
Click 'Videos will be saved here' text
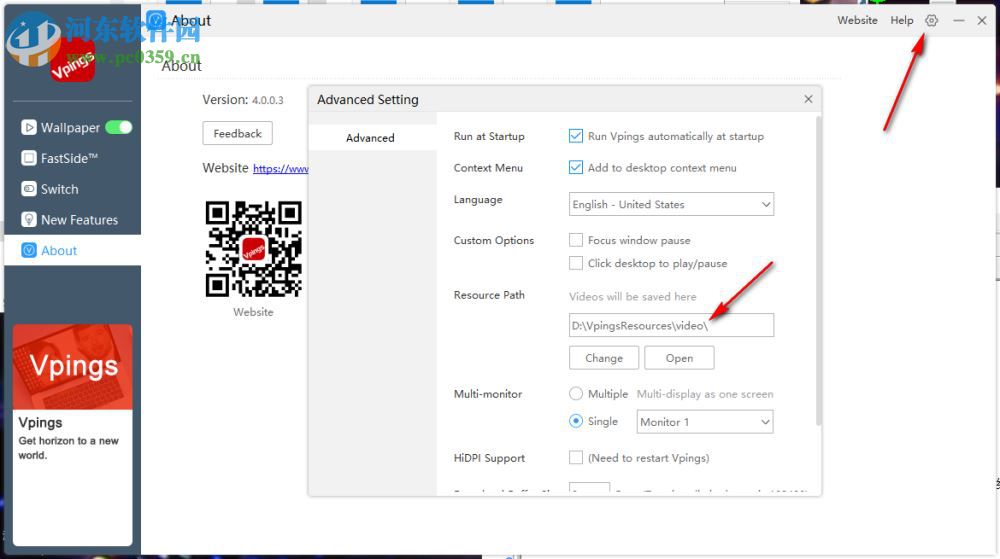[632, 296]
